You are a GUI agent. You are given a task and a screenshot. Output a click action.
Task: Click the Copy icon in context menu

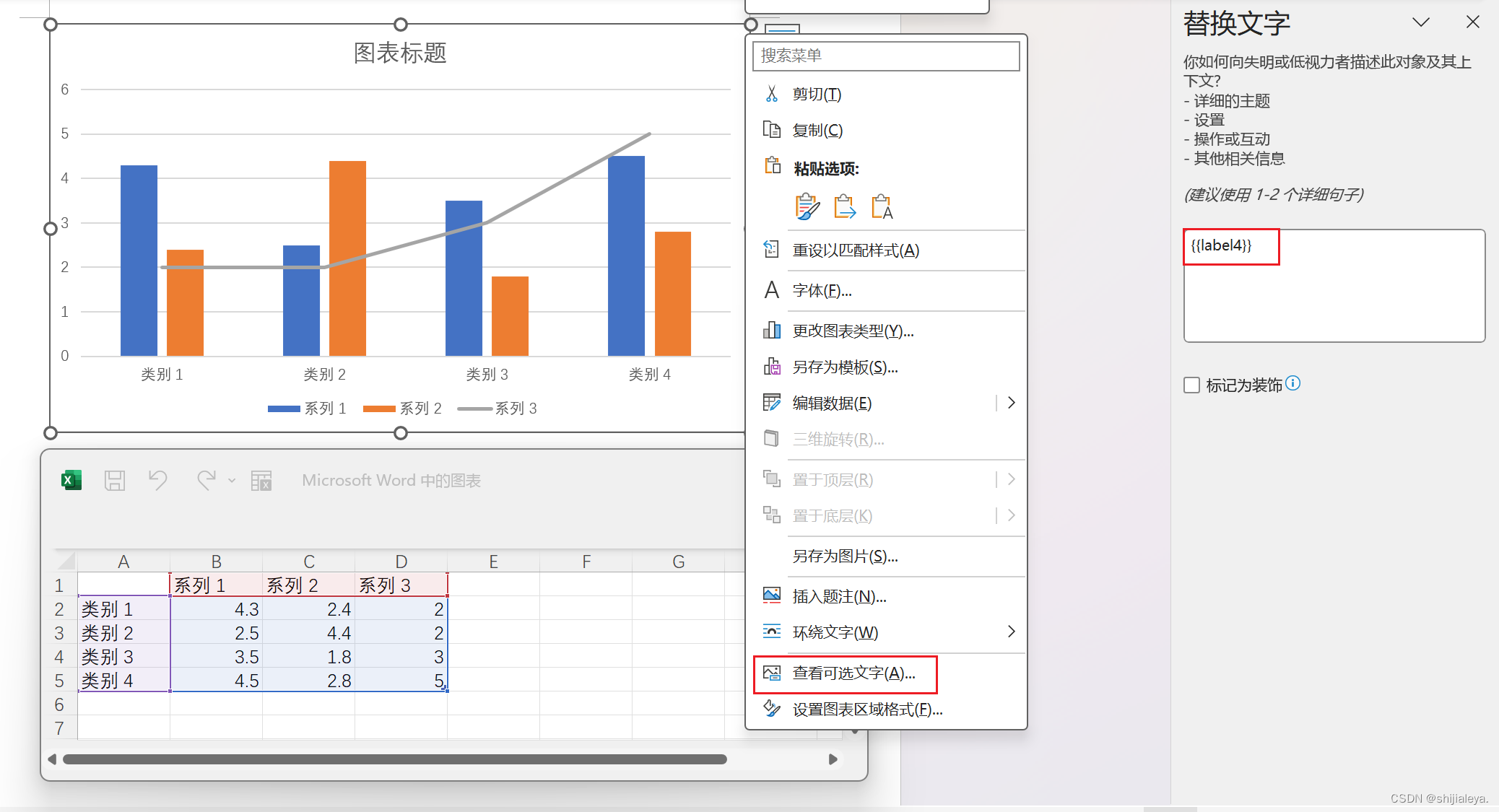click(772, 130)
